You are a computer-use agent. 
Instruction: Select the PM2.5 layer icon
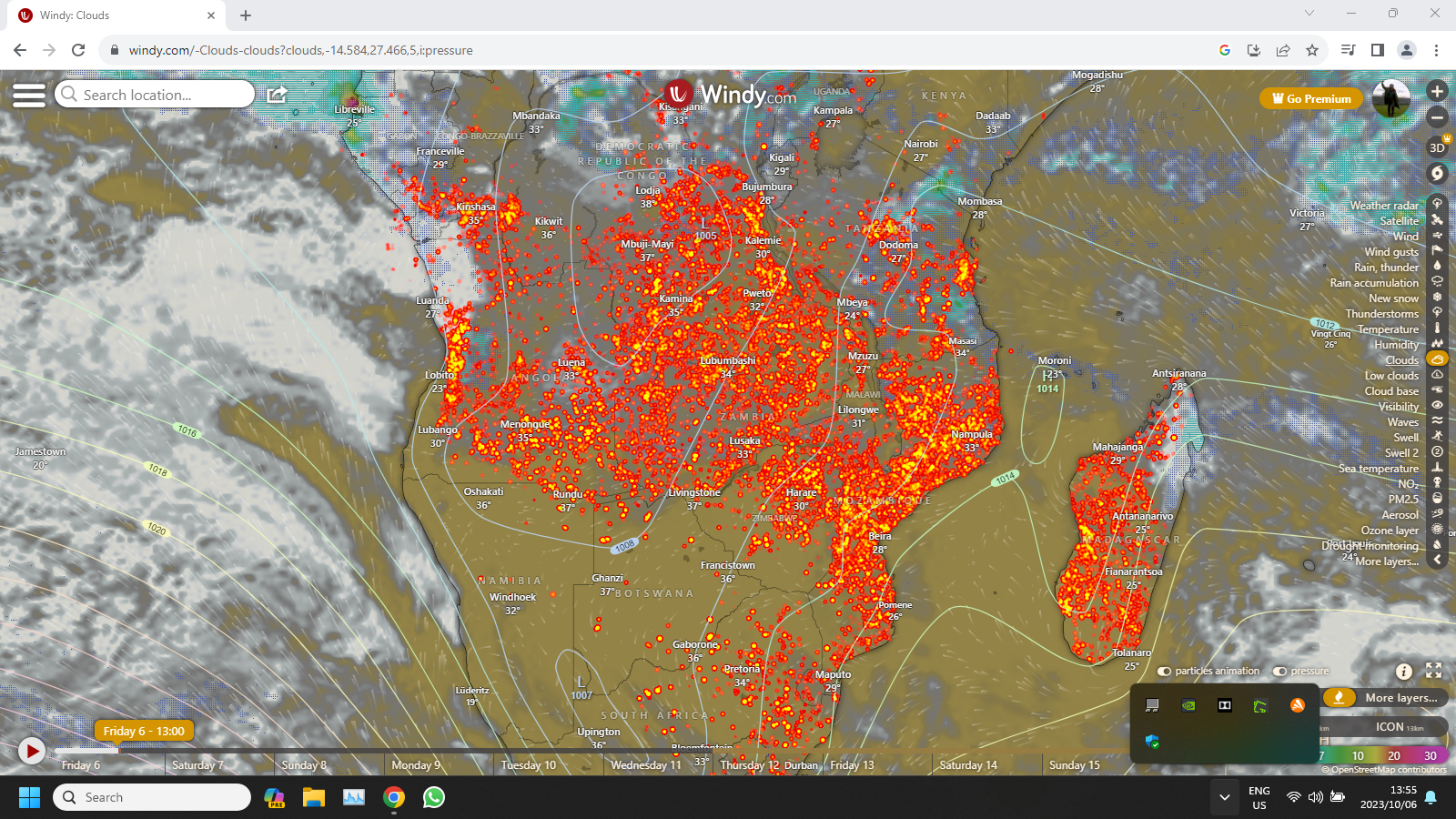[x=1438, y=499]
